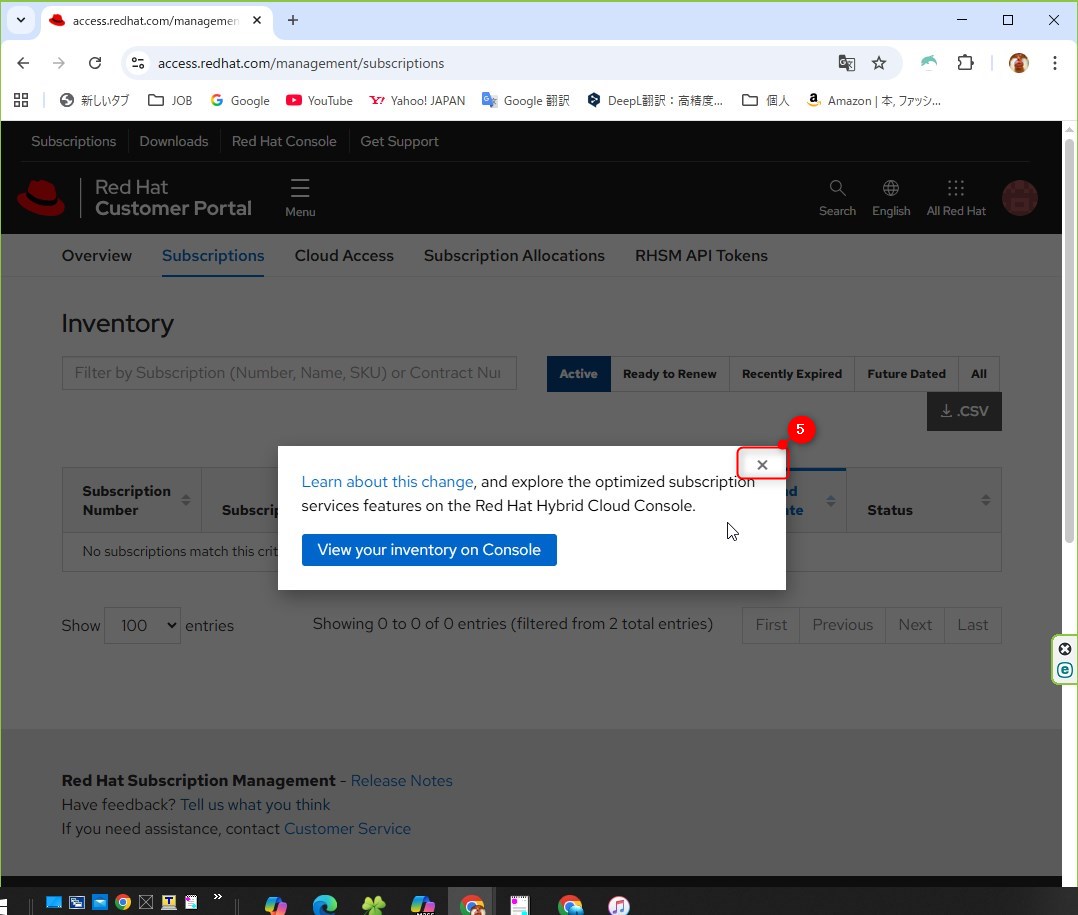Open the Subscriptions tab
Image resolution: width=1078 pixels, height=915 pixels.
pyautogui.click(x=213, y=256)
